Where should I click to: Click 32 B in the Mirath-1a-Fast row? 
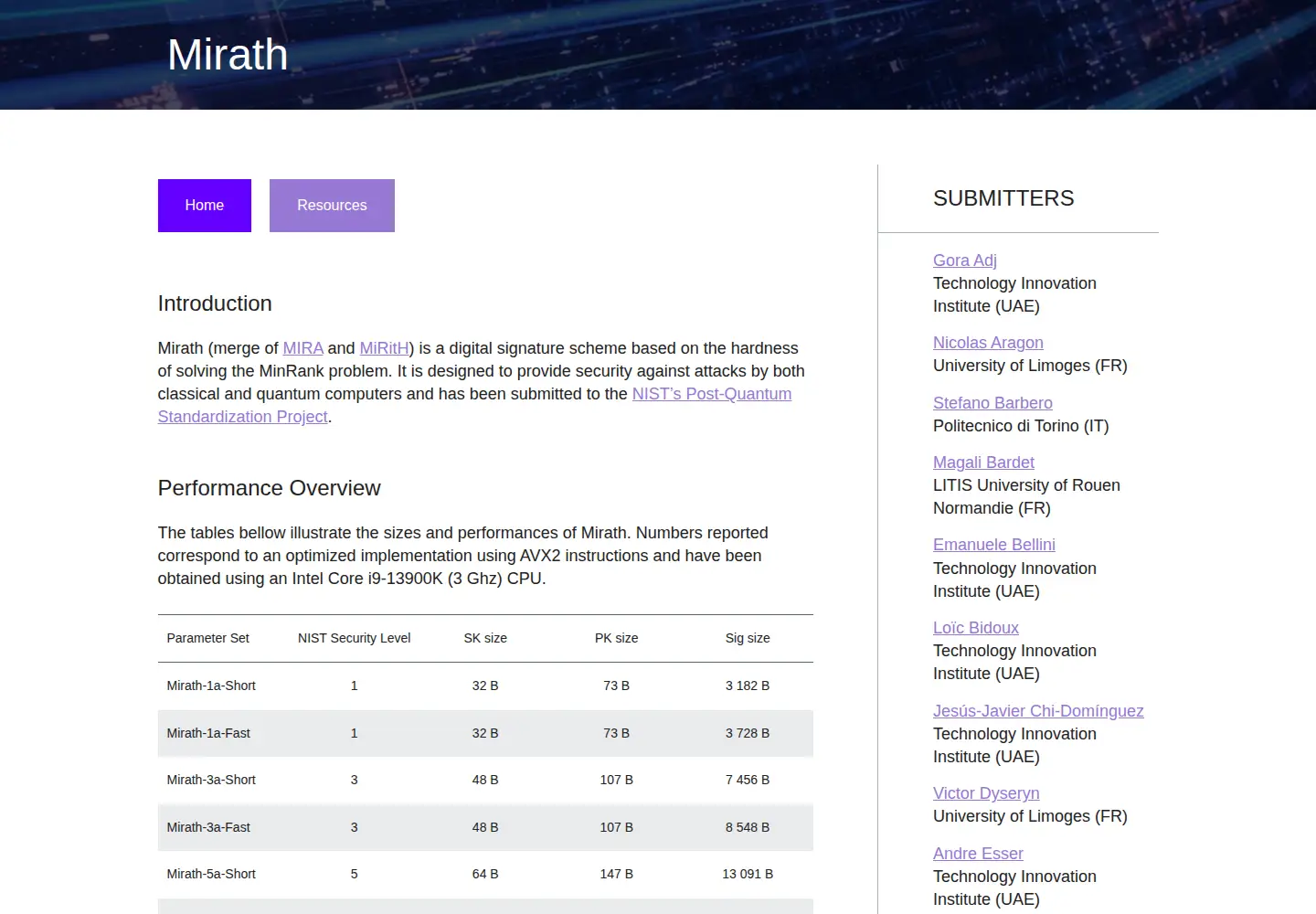[x=485, y=733]
